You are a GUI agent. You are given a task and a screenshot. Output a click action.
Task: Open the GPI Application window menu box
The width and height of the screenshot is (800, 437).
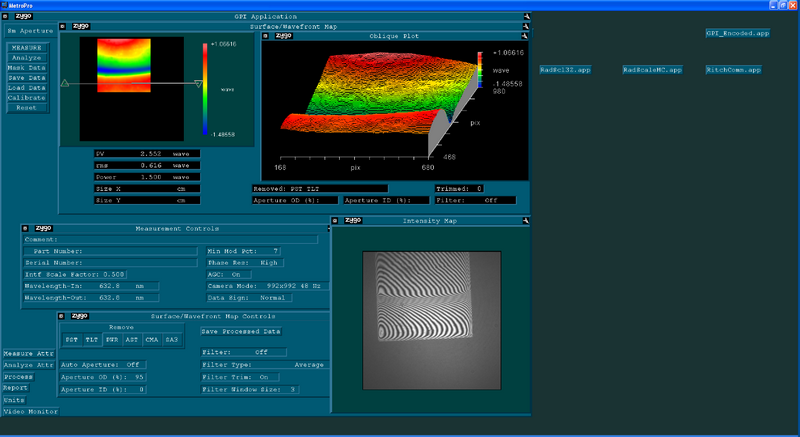pyautogui.click(x=5, y=16)
